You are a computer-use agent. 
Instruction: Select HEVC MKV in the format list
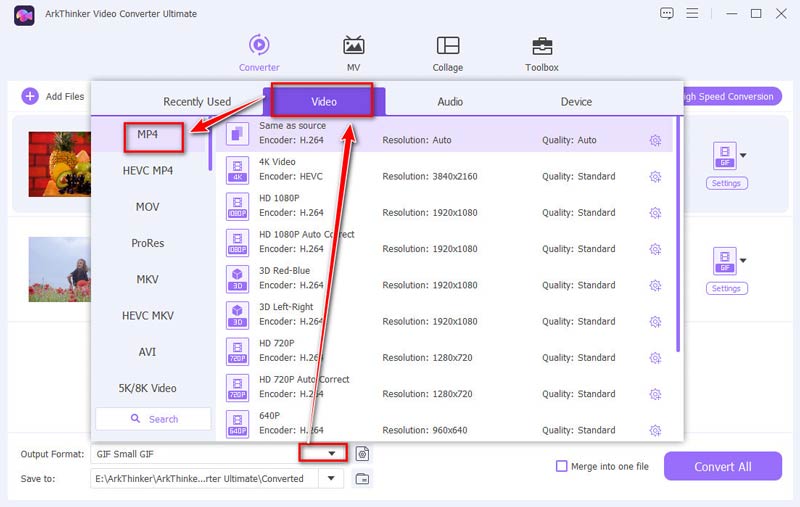click(x=150, y=315)
